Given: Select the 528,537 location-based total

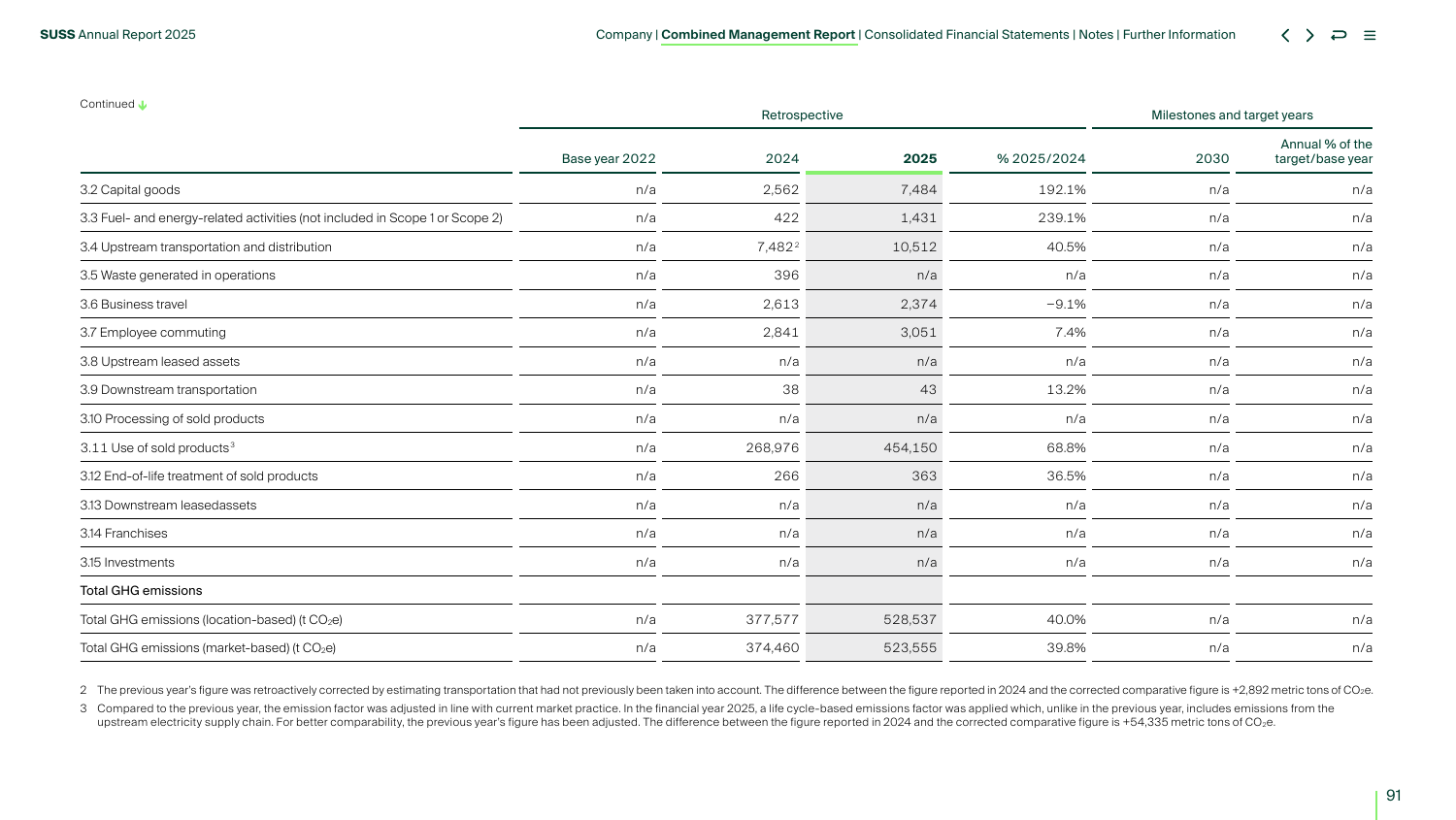Looking at the screenshot, I should click(x=910, y=620).
